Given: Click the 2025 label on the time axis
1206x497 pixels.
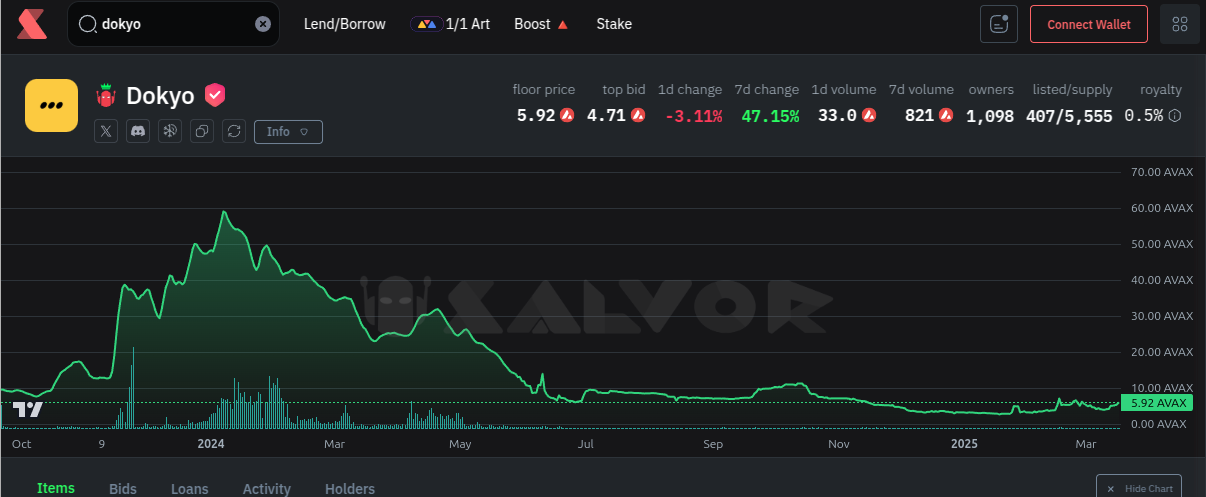Looking at the screenshot, I should point(964,443).
